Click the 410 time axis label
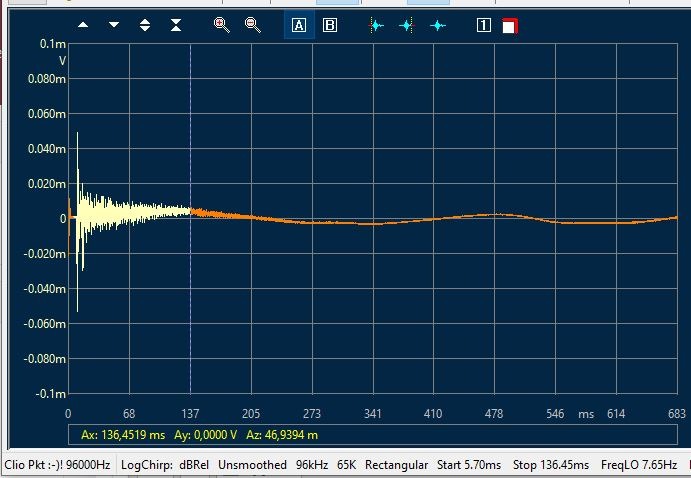691x478 pixels. [x=433, y=414]
